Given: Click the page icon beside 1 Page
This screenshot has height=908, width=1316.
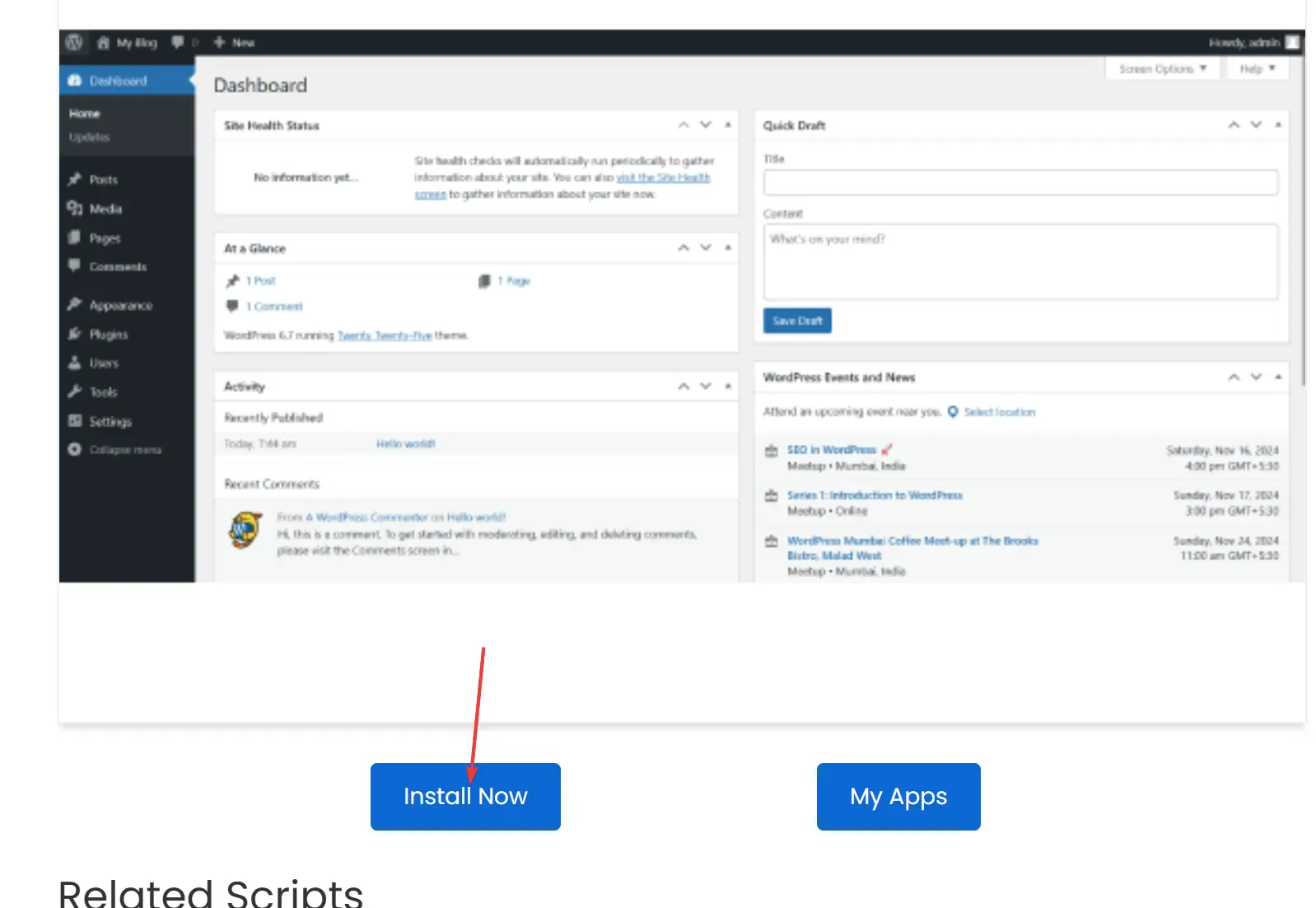Looking at the screenshot, I should [x=484, y=281].
